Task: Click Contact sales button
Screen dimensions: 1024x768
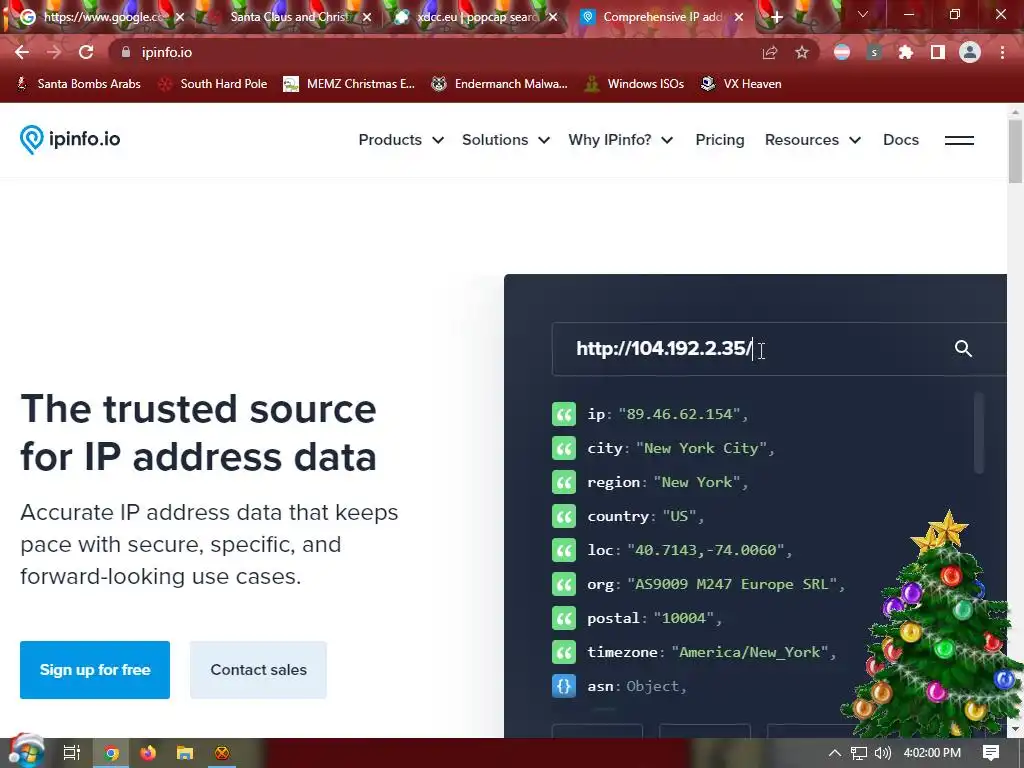Action: (x=259, y=670)
